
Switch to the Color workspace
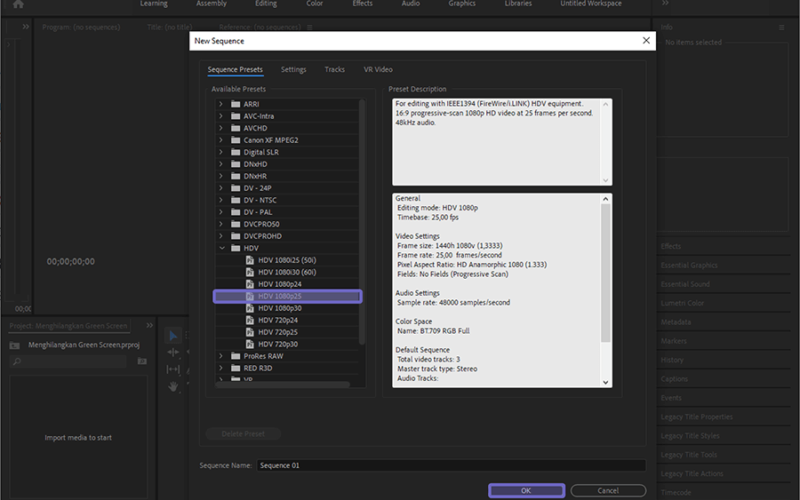pyautogui.click(x=314, y=4)
